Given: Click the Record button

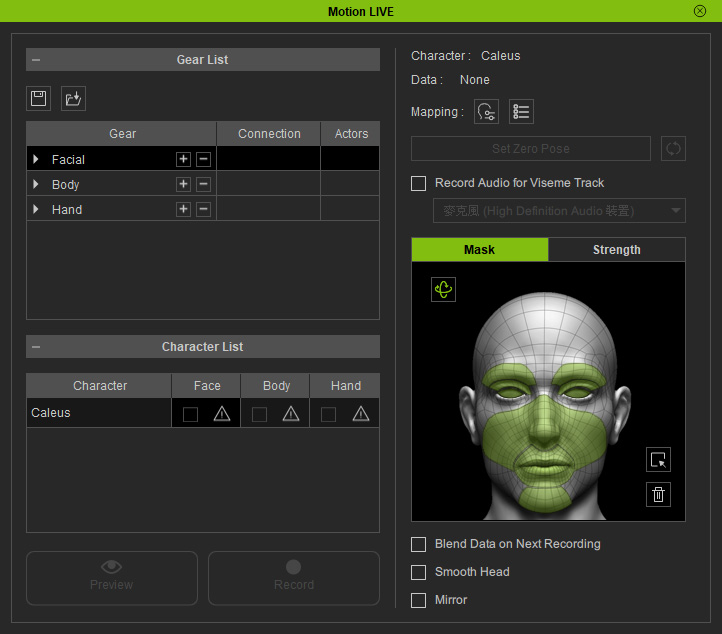Looking at the screenshot, I should coord(294,578).
